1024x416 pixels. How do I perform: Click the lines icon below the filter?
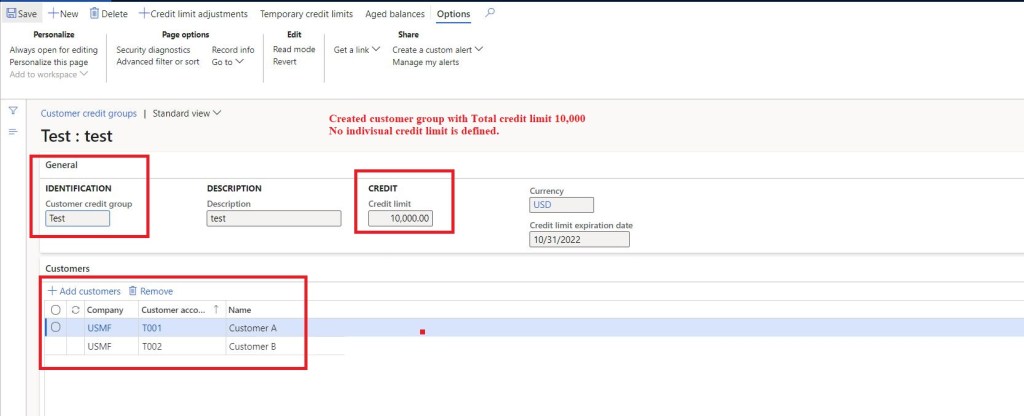click(x=14, y=132)
